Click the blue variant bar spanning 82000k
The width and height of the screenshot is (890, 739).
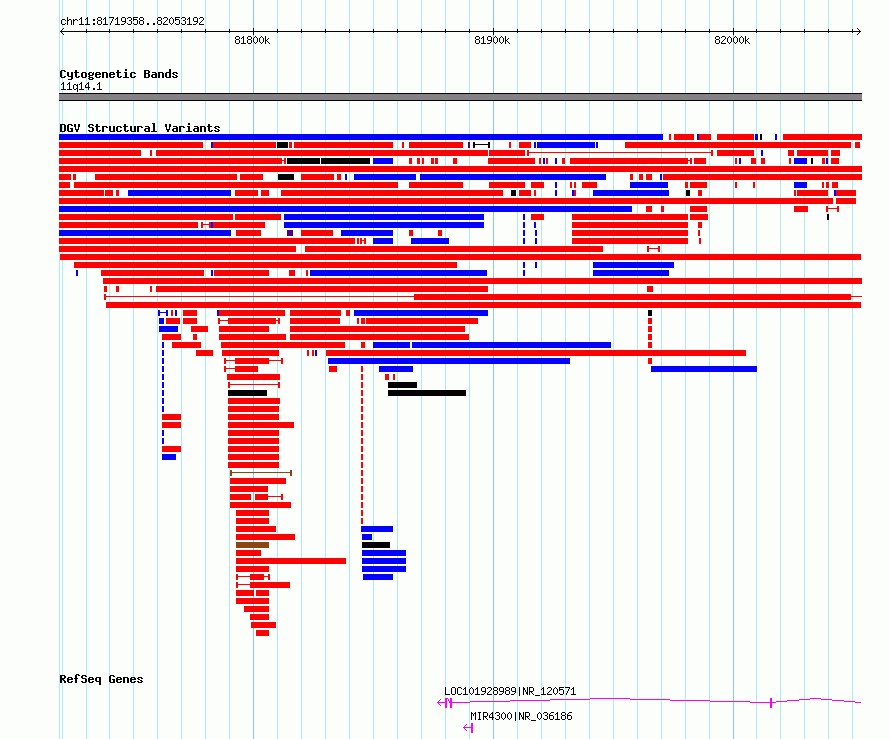click(704, 369)
